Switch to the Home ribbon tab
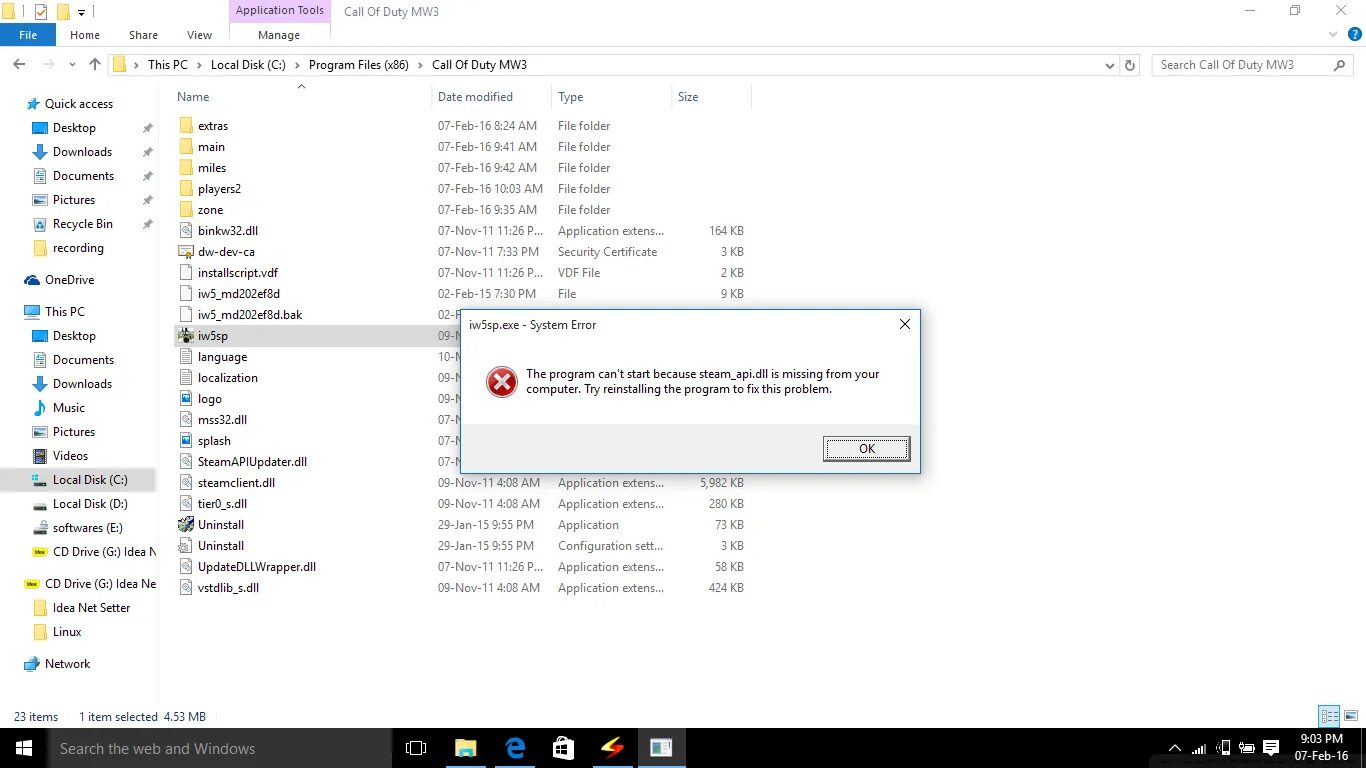The height and width of the screenshot is (768, 1366). point(84,35)
